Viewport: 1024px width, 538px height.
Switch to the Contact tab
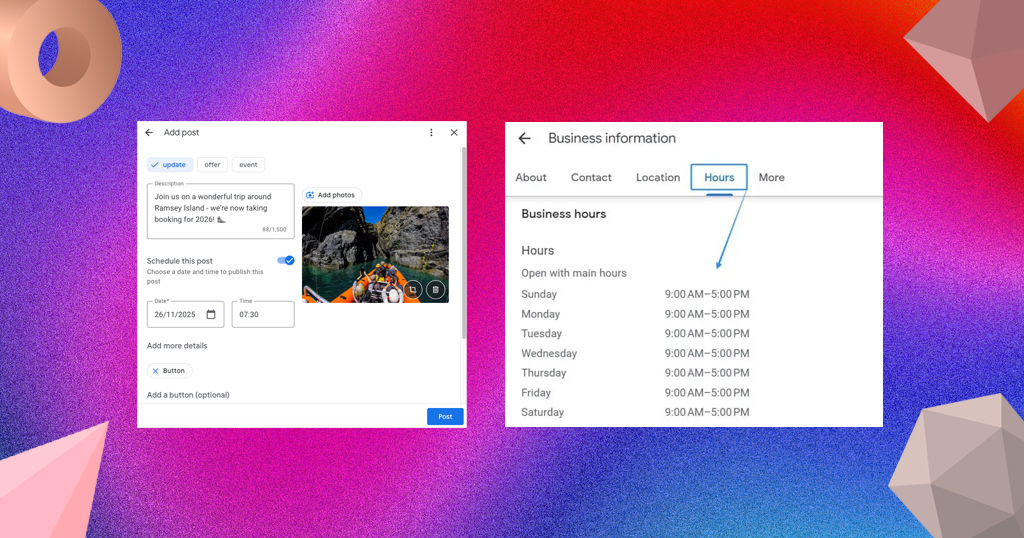(x=591, y=178)
